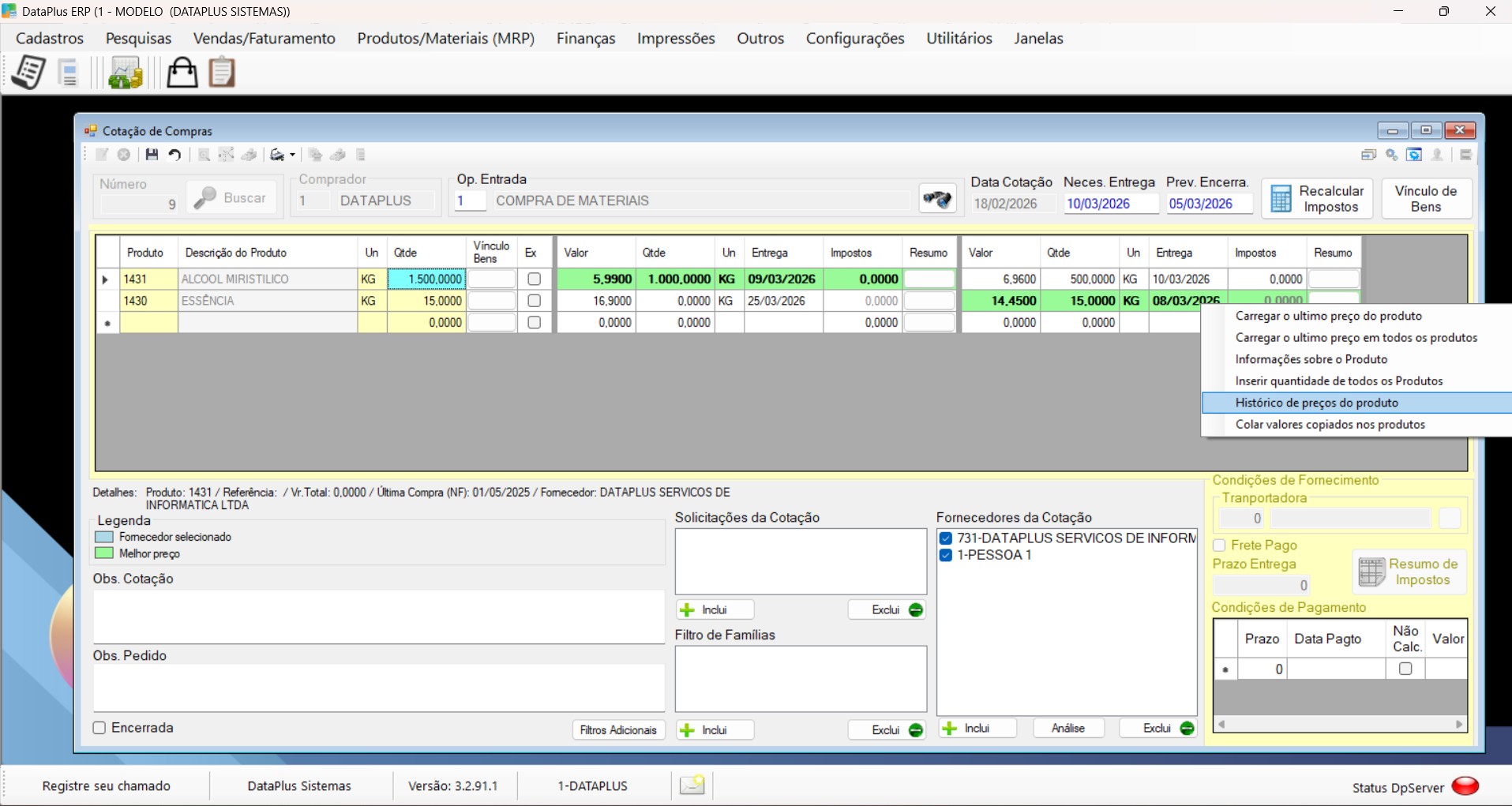Open the Produtos/Materiais (MRP) menu

(x=446, y=38)
